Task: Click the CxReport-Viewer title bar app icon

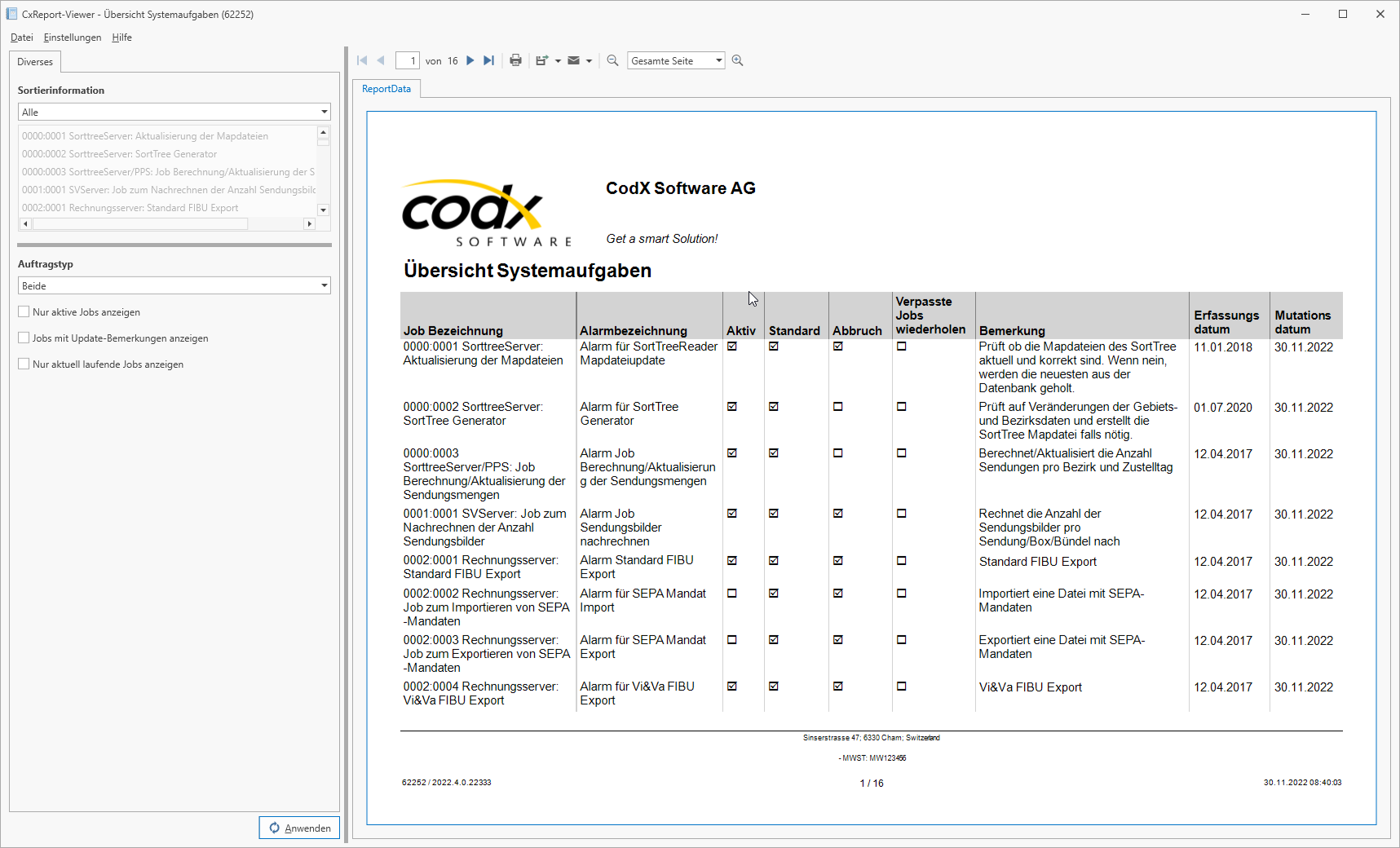Action: pyautogui.click(x=11, y=14)
